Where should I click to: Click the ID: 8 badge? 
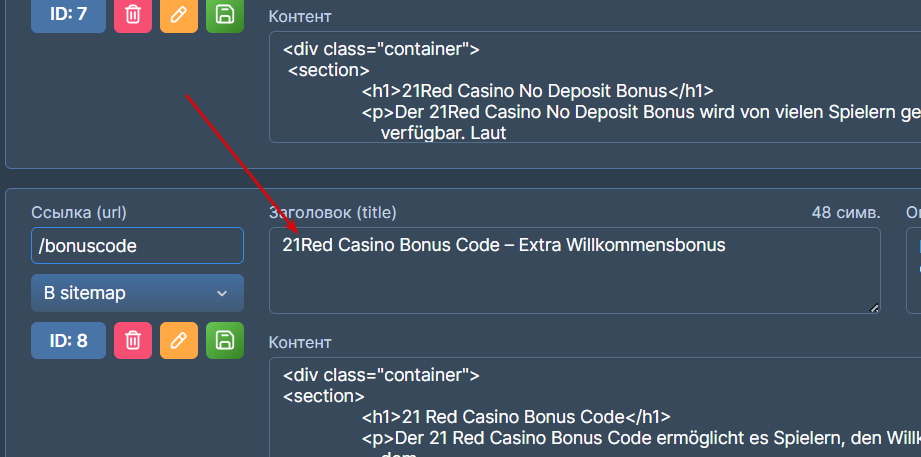(x=68, y=341)
